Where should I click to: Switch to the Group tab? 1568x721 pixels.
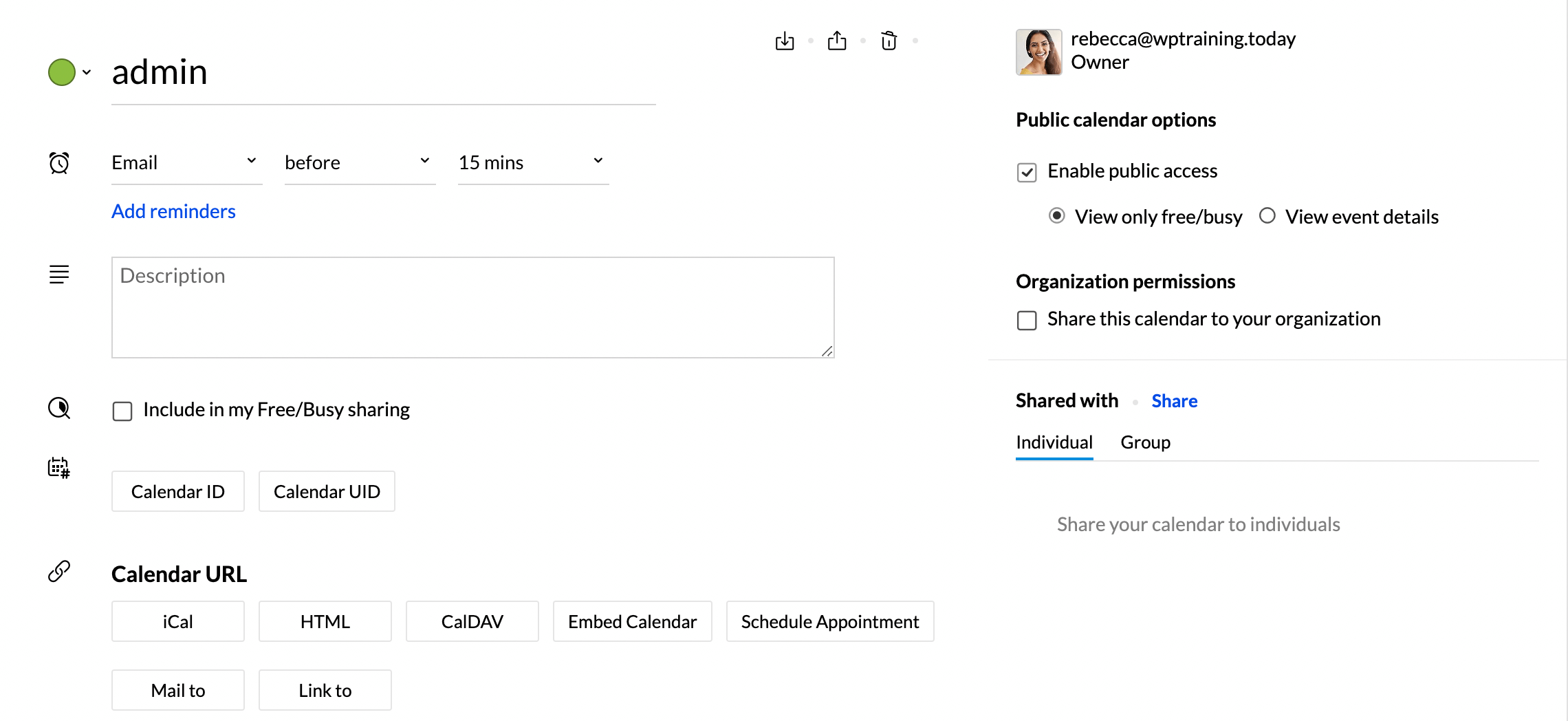pos(1145,442)
